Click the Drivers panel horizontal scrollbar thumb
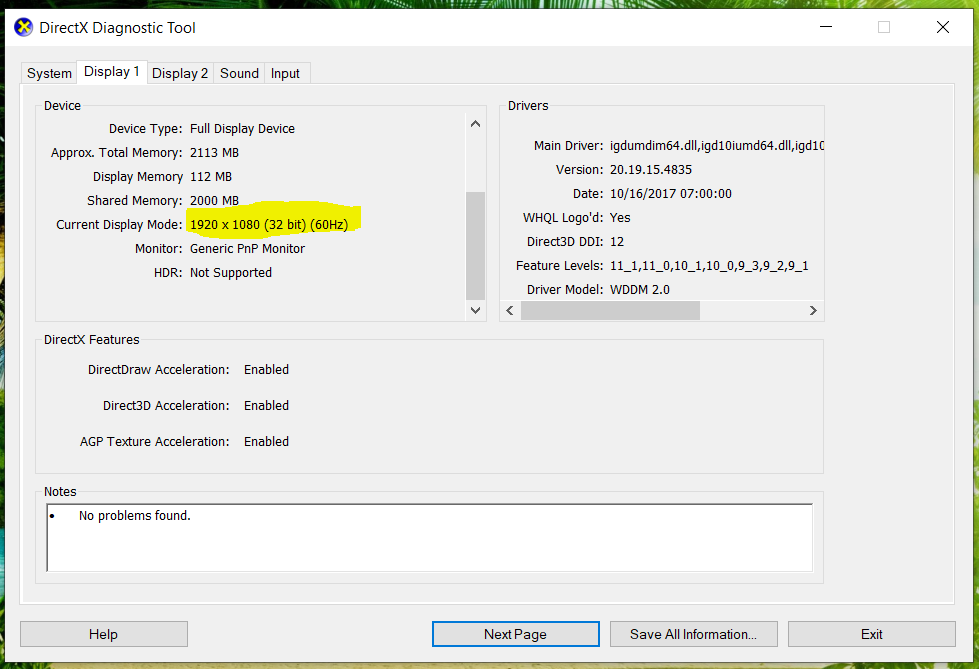 (610, 311)
